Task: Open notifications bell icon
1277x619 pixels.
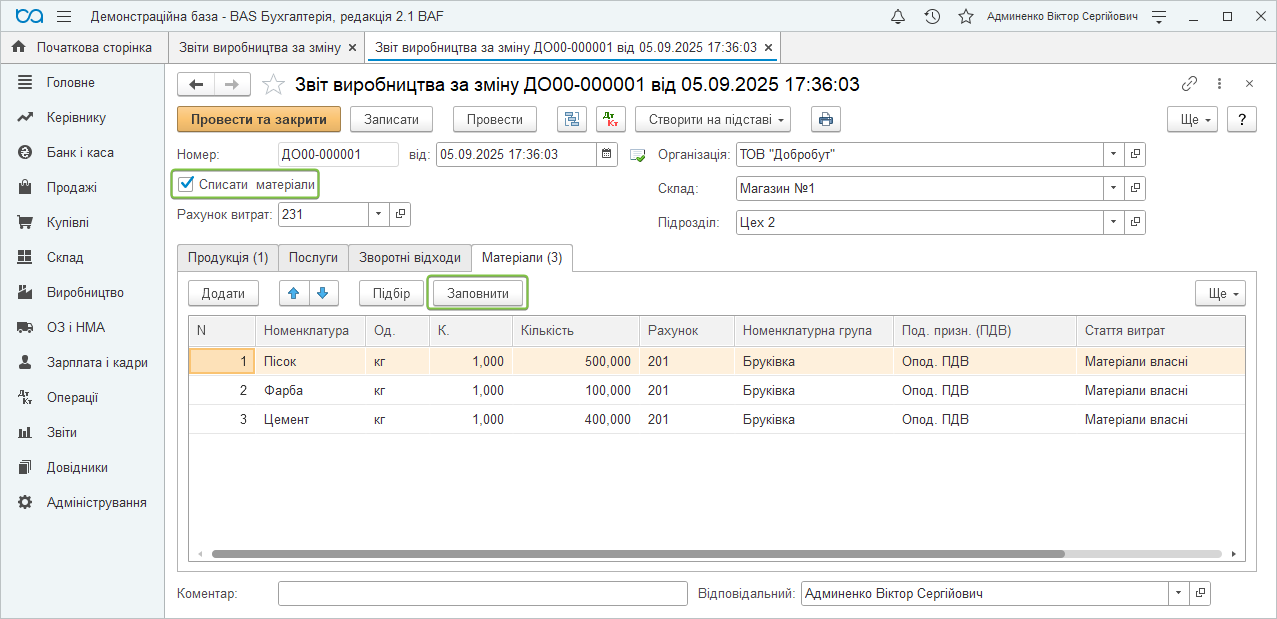Action: (x=898, y=17)
